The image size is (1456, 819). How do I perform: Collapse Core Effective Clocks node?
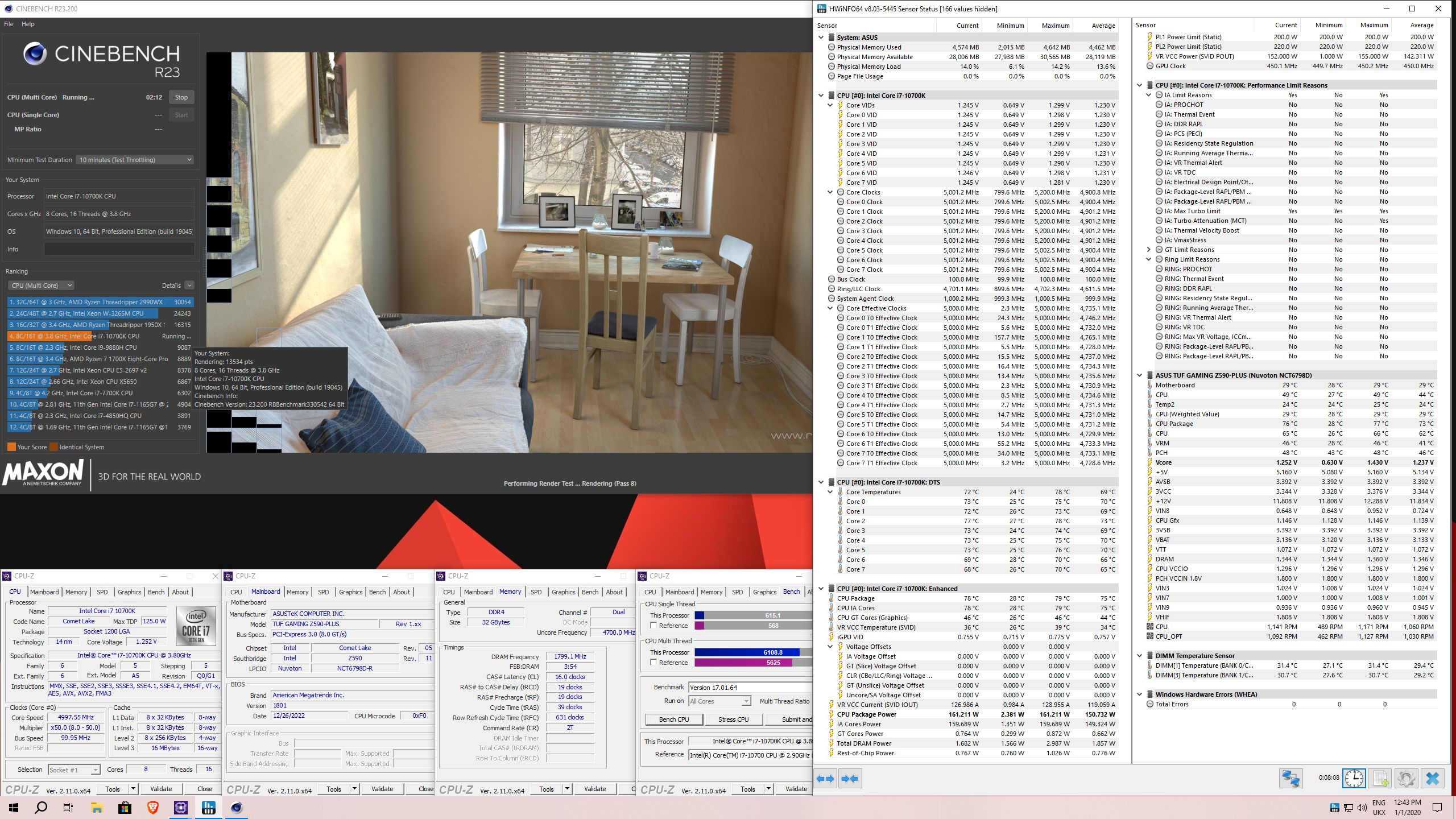point(830,308)
